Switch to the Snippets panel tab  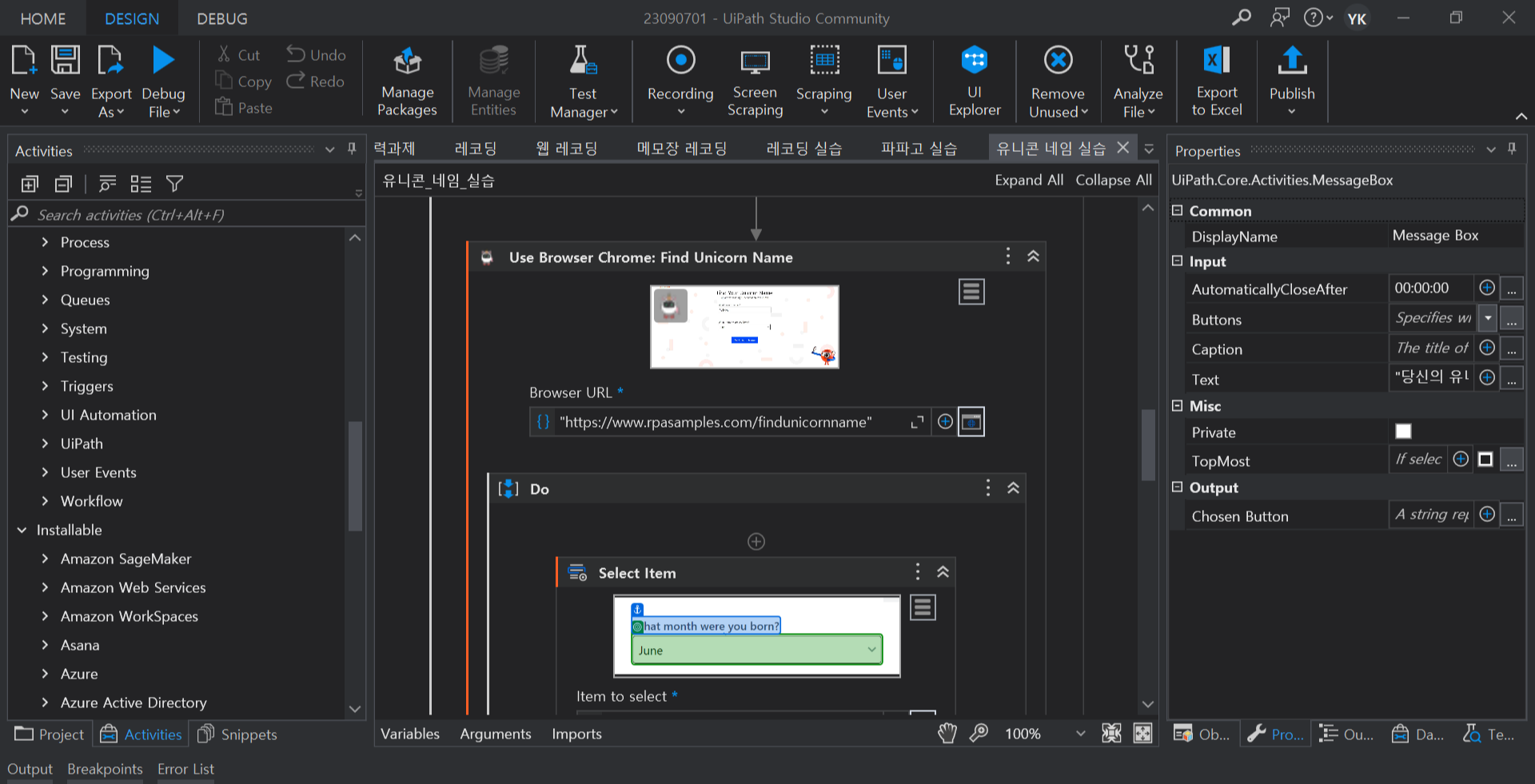237,734
